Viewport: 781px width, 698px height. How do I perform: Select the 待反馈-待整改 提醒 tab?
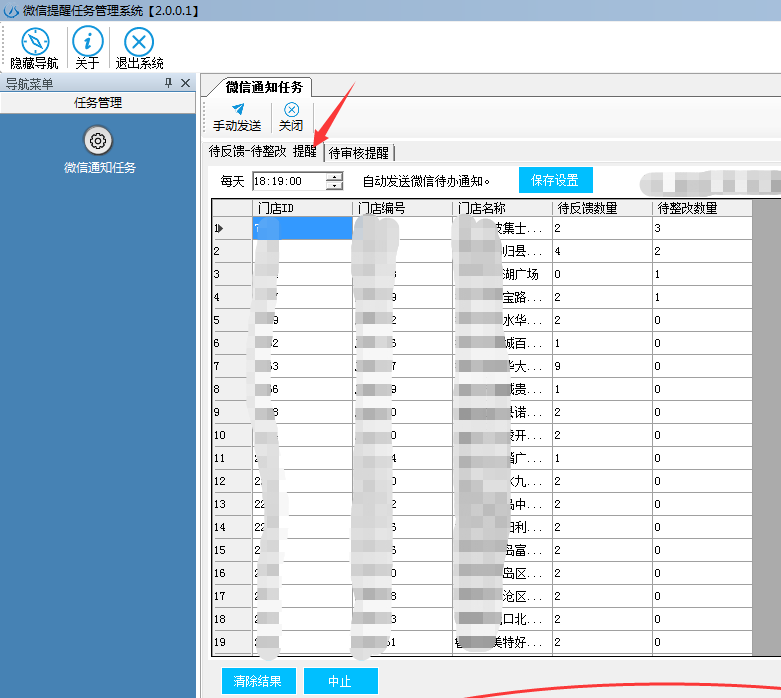[x=262, y=152]
